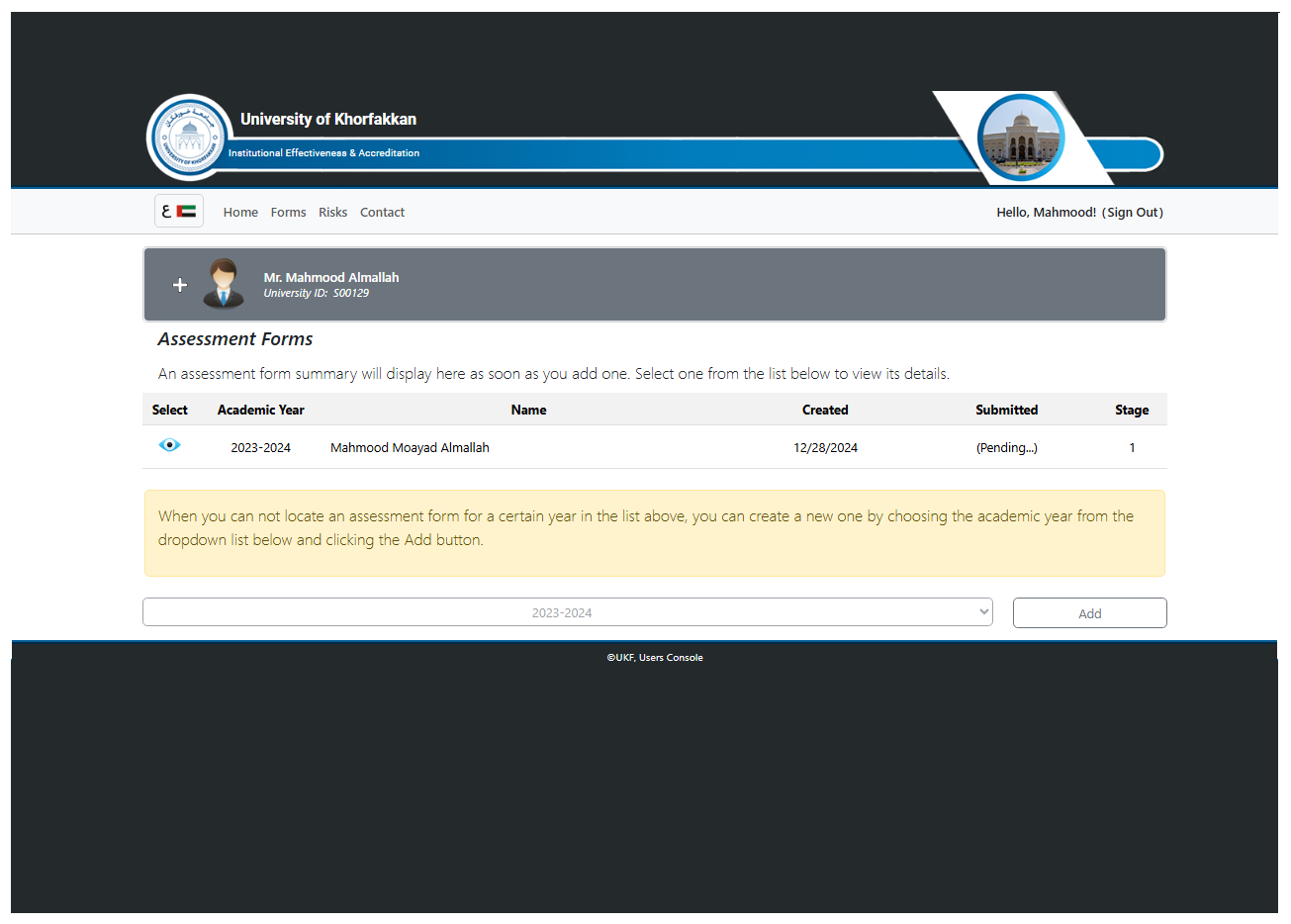1291x924 pixels.
Task: Click the (Pending...) submitted status
Action: click(1006, 448)
